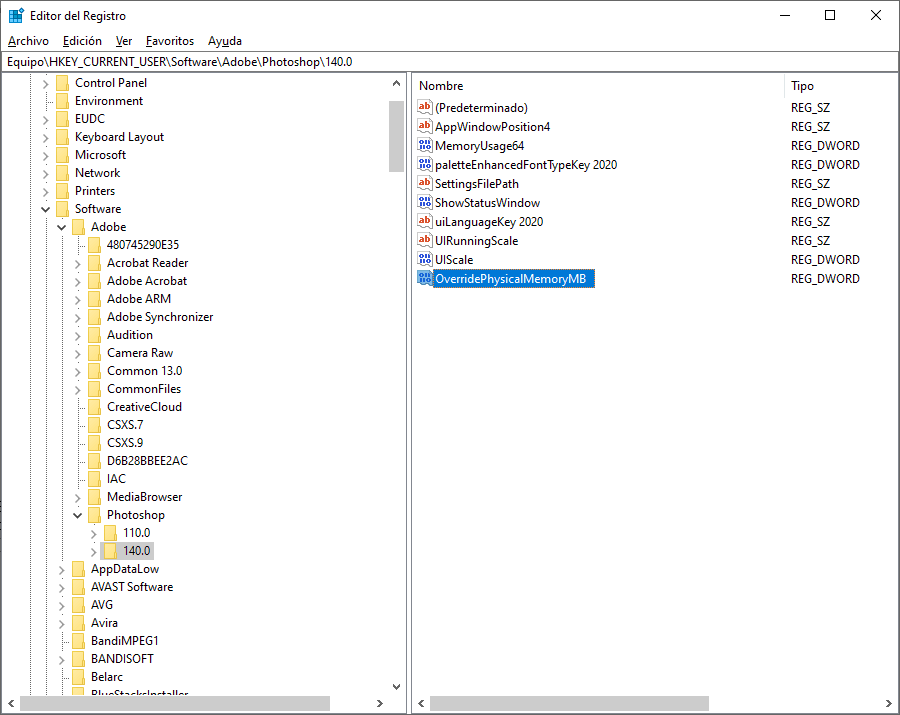Collapse the Software key
Image resolution: width=900 pixels, height=715 pixels.
[x=45, y=209]
